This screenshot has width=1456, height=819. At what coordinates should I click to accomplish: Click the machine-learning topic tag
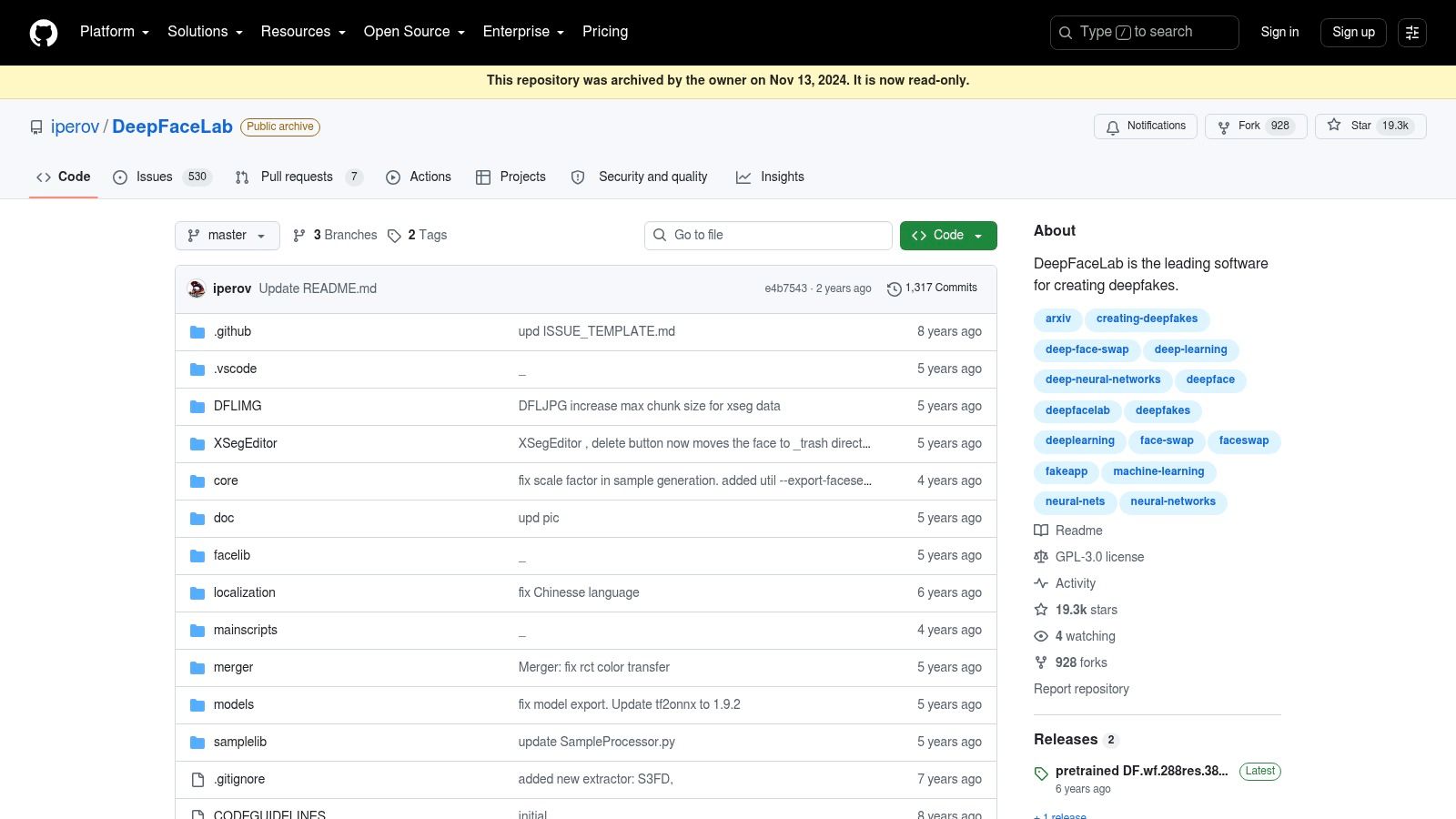1158,472
